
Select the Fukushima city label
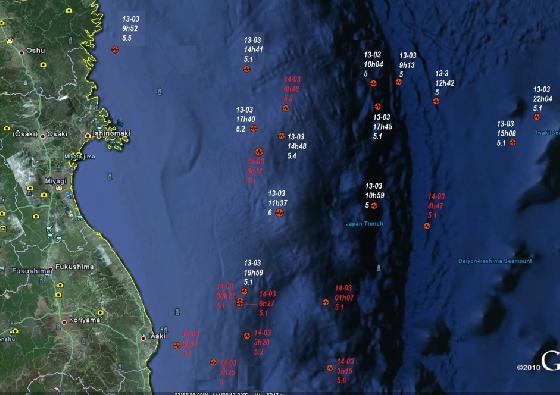[75, 267]
